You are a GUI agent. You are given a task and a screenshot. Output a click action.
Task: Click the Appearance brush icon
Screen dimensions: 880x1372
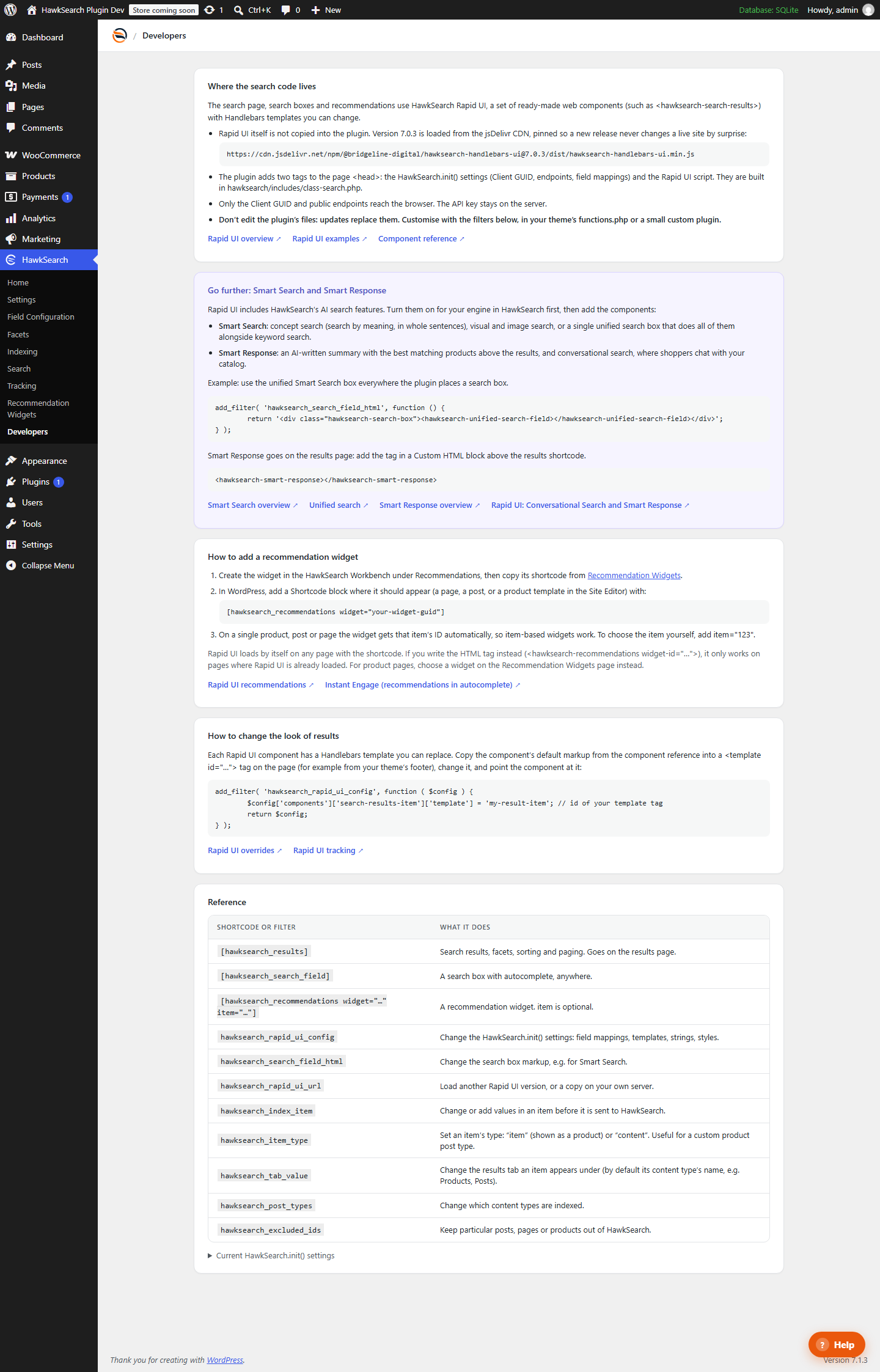(11, 461)
